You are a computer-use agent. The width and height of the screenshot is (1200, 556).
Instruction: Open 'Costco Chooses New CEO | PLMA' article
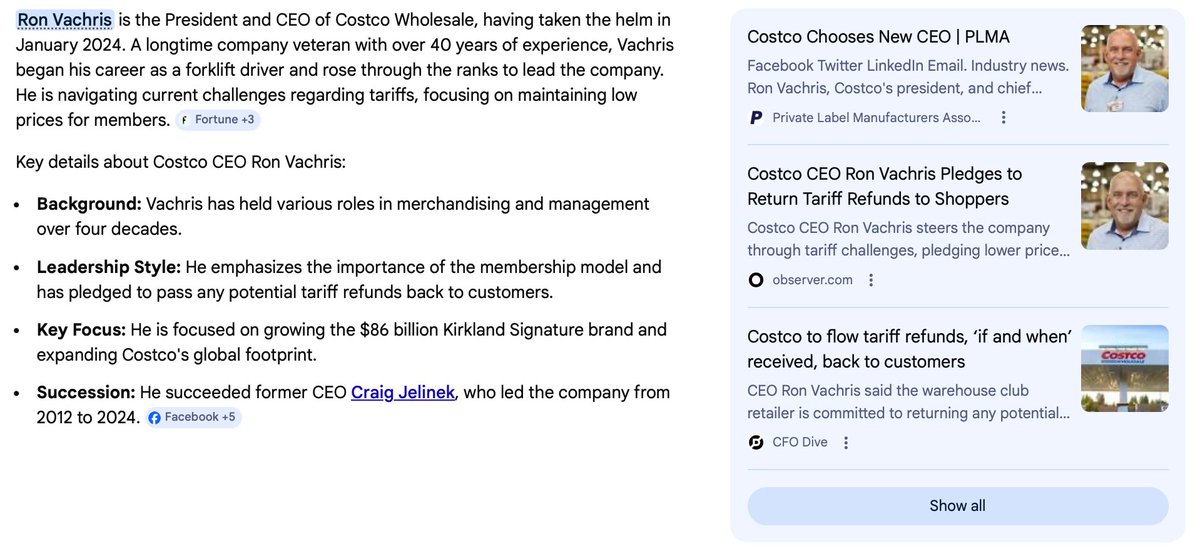click(x=878, y=37)
